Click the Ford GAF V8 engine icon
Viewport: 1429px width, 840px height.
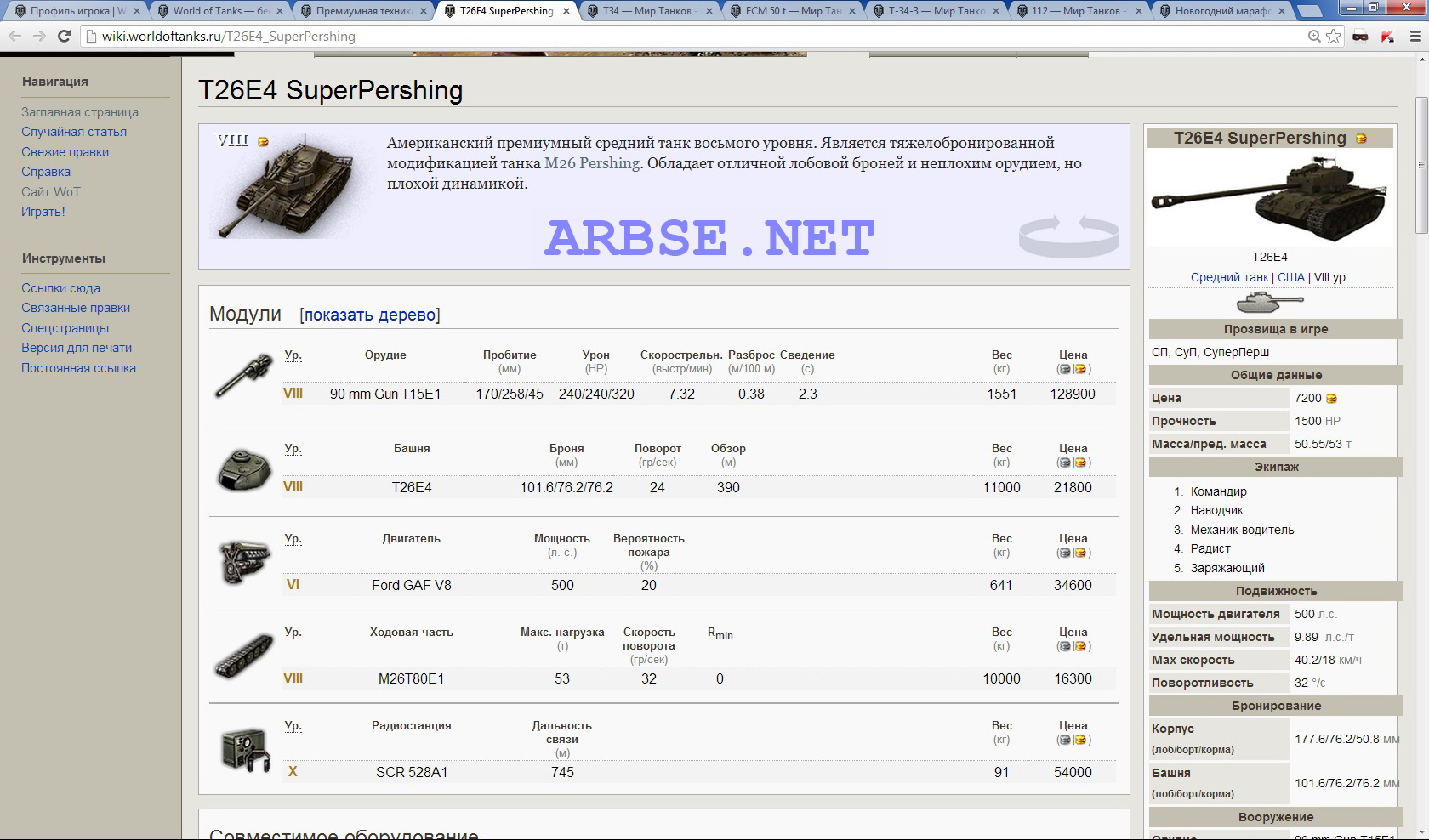click(245, 562)
